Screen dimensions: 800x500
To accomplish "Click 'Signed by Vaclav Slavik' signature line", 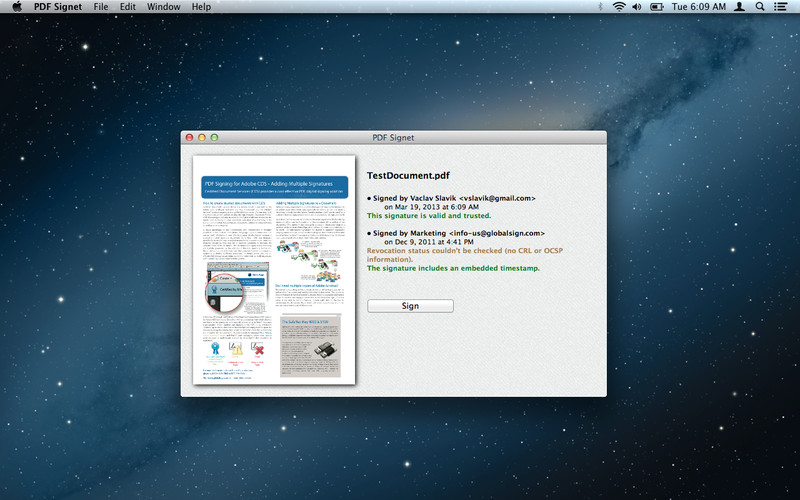I will click(x=452, y=198).
